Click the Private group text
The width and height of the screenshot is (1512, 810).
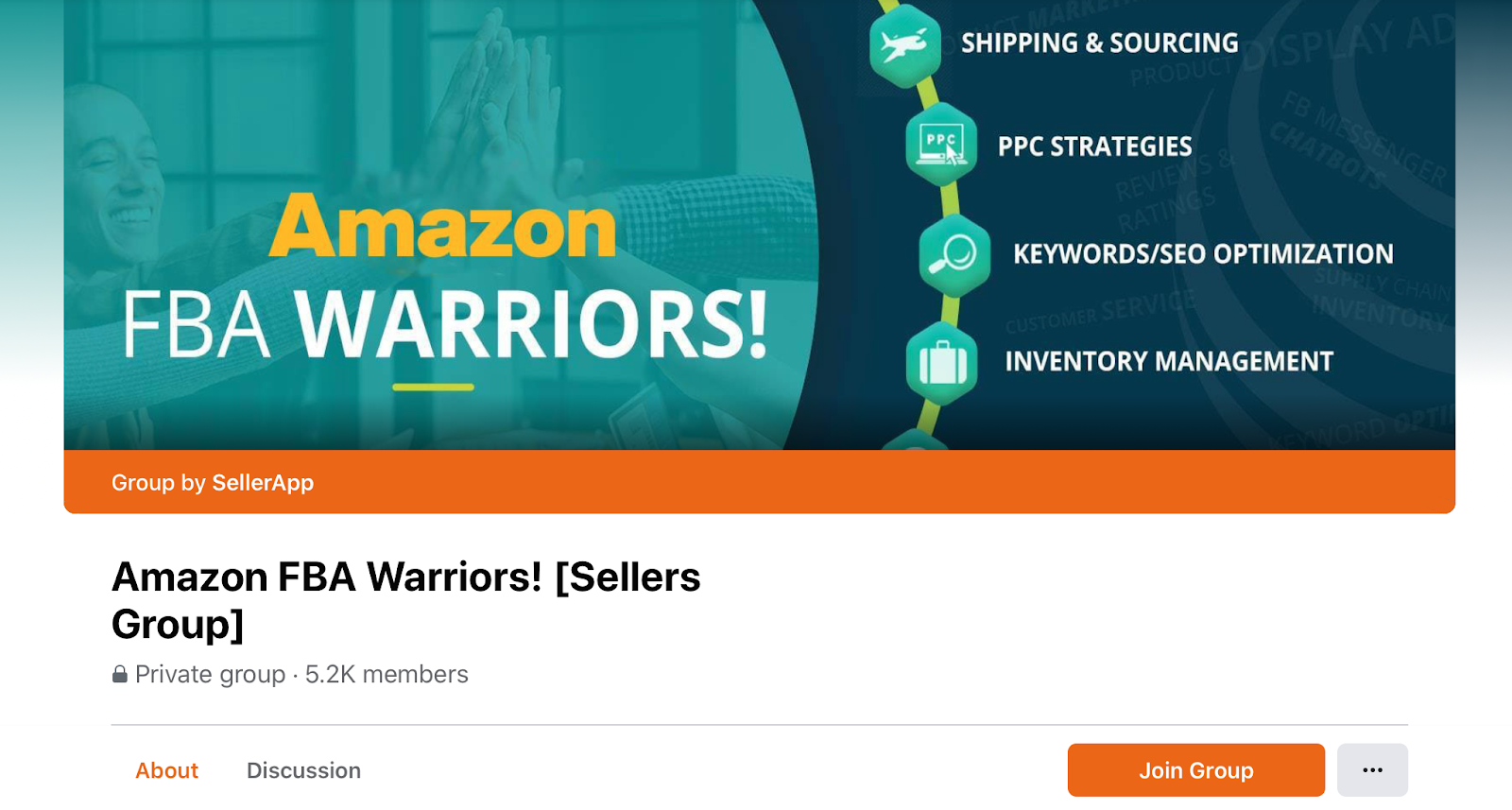point(210,674)
